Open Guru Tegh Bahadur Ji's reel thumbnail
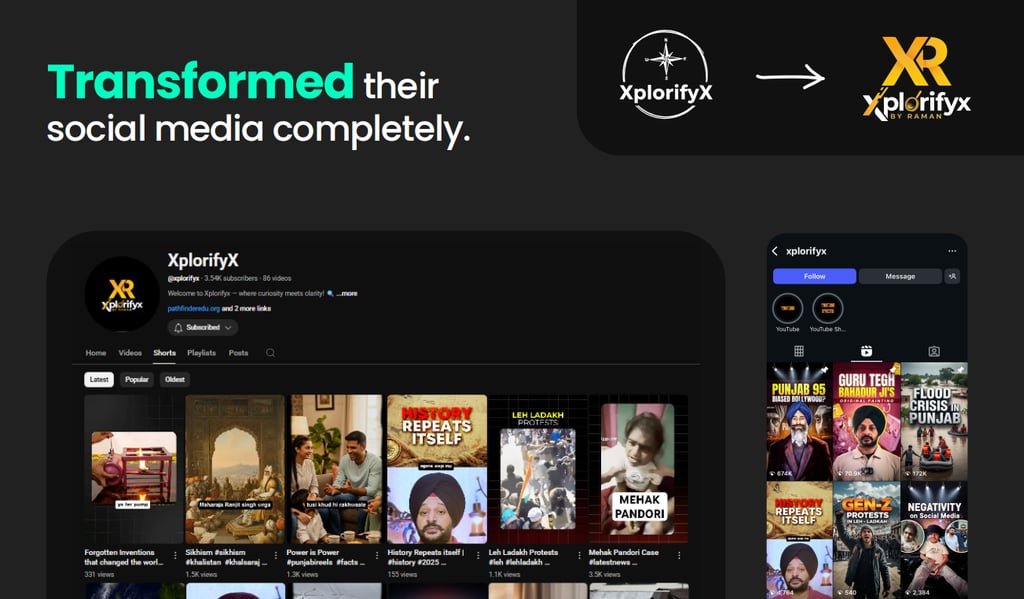Viewport: 1024px width, 599px height. (867, 421)
